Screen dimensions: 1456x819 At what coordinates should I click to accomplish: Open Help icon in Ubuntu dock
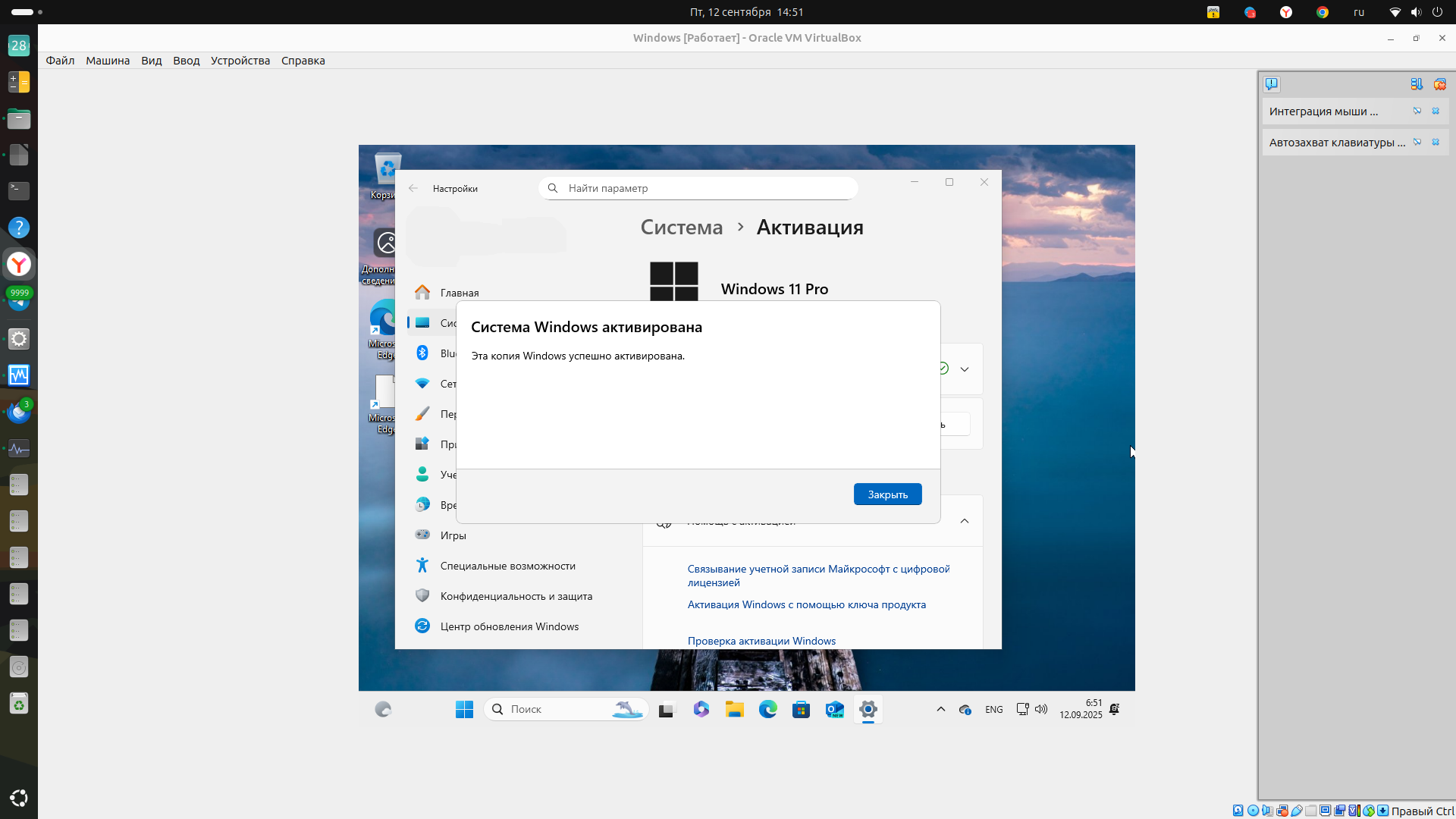tap(19, 227)
